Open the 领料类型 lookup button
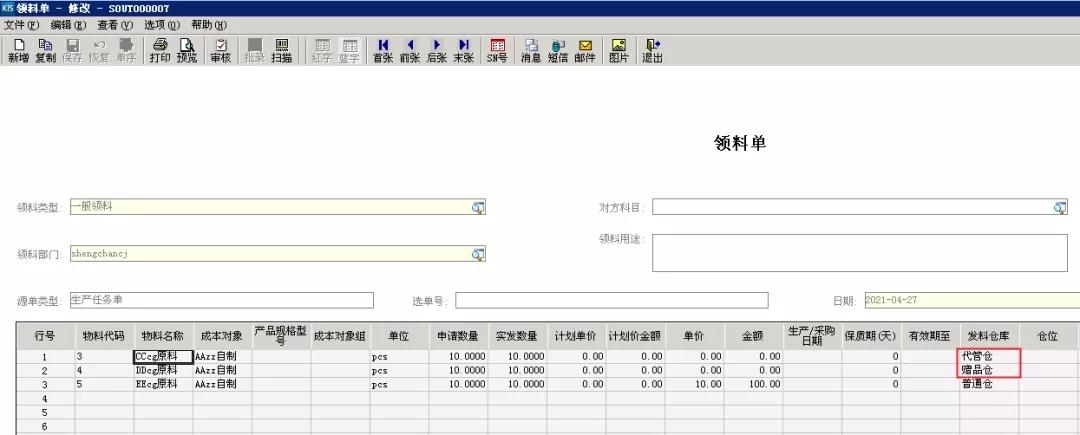This screenshot has width=1080, height=435. pos(478,207)
